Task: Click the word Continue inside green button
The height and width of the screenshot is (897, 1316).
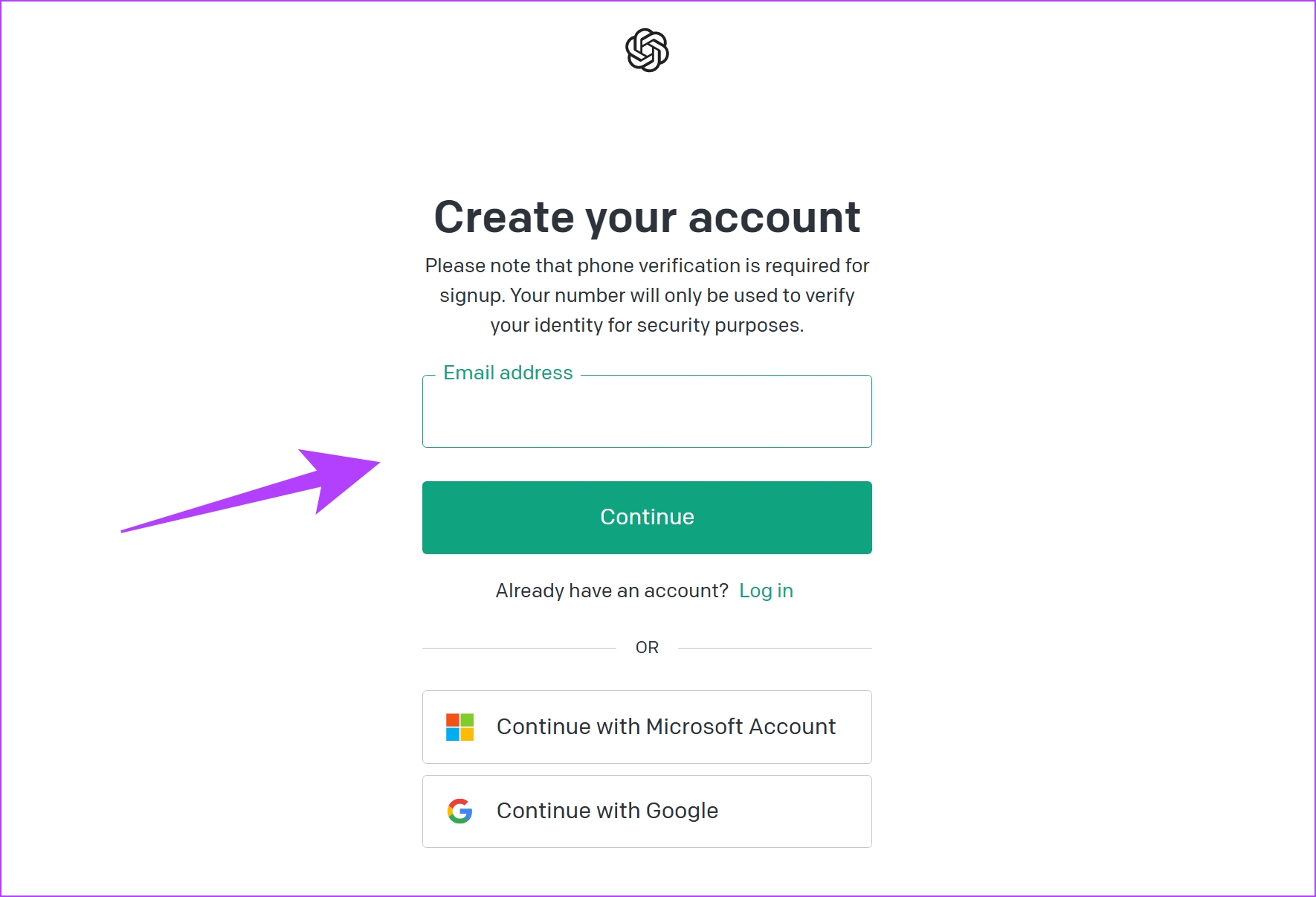Action: [x=647, y=517]
